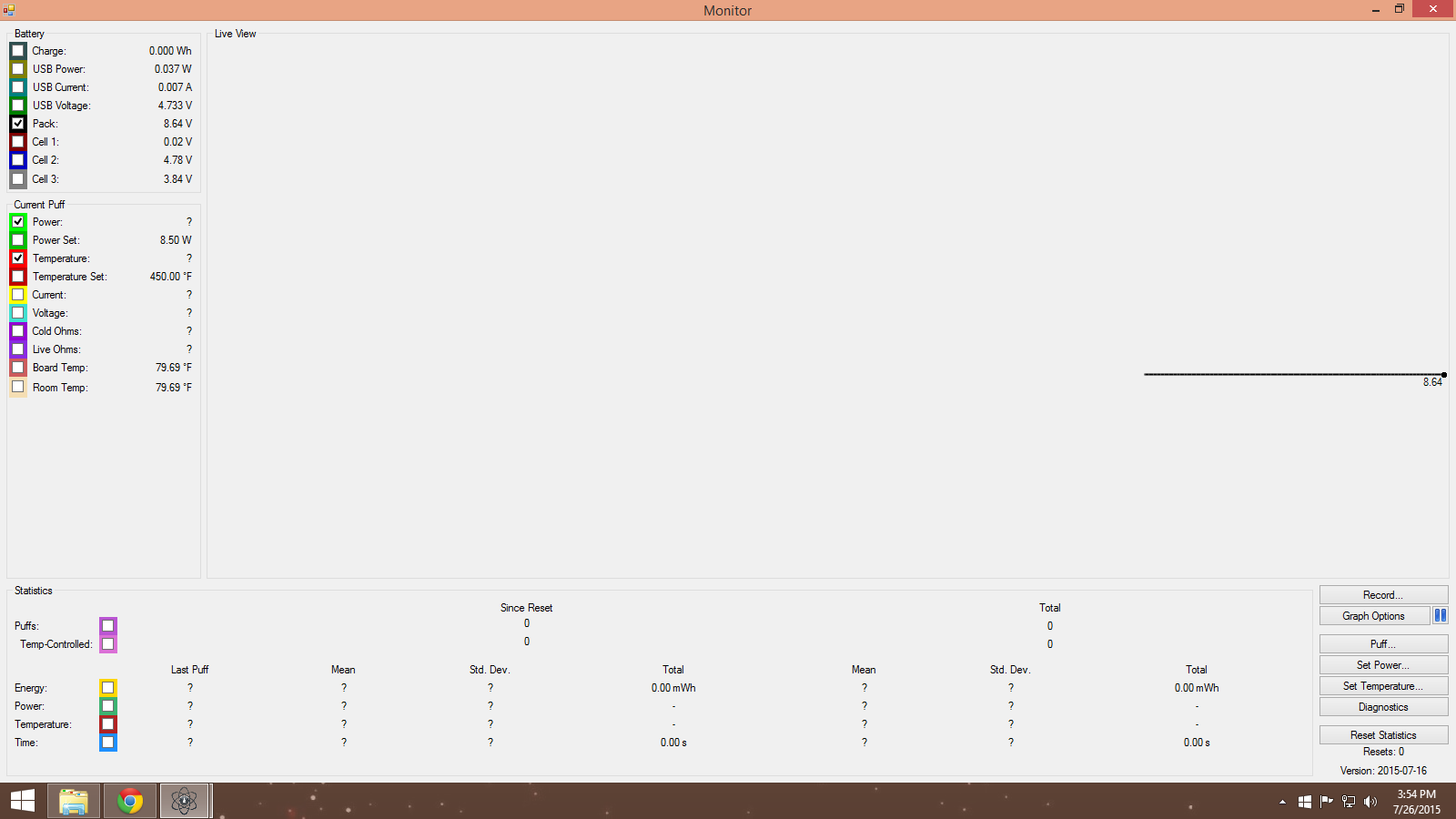Open the Action Center flag icon
Screen dimensions: 1456x819
pyautogui.click(x=1326, y=802)
